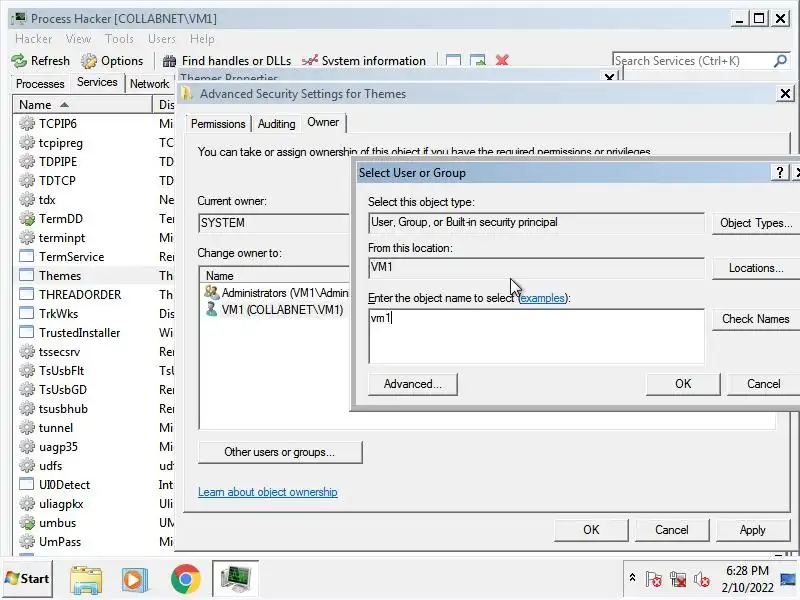Sort services by the Name column

click(82, 105)
